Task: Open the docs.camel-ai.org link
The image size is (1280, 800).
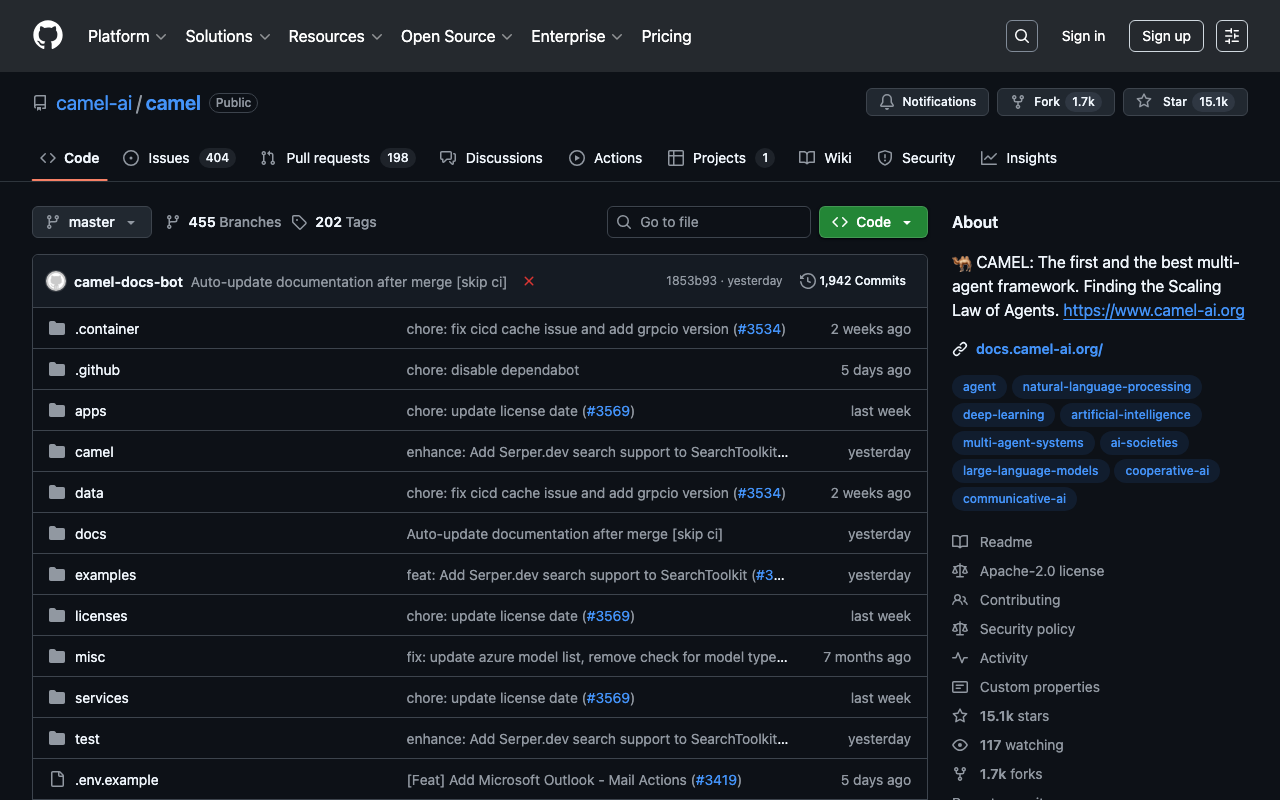Action: [1039, 349]
